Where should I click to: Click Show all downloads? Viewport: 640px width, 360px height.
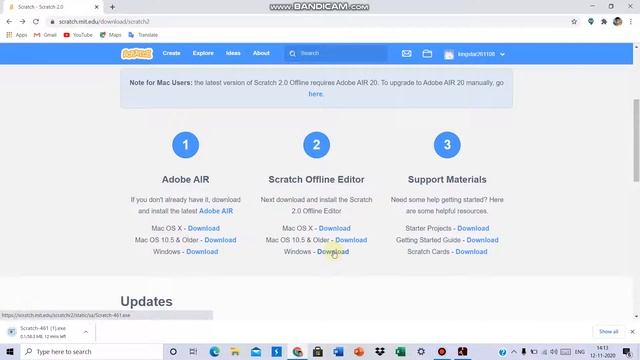[609, 332]
